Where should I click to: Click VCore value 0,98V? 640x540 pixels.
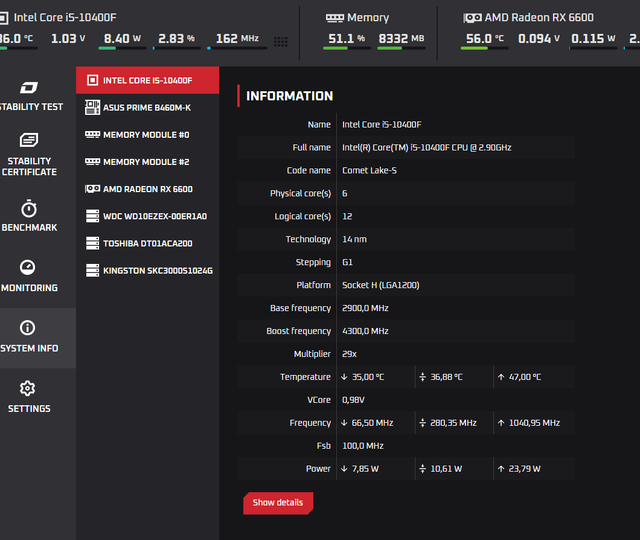[353, 400]
